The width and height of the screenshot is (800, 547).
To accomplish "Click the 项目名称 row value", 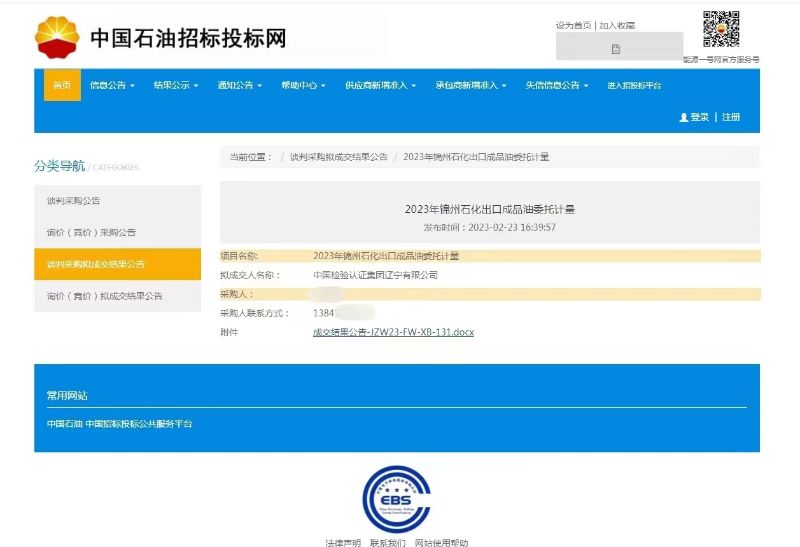I will coord(386,256).
